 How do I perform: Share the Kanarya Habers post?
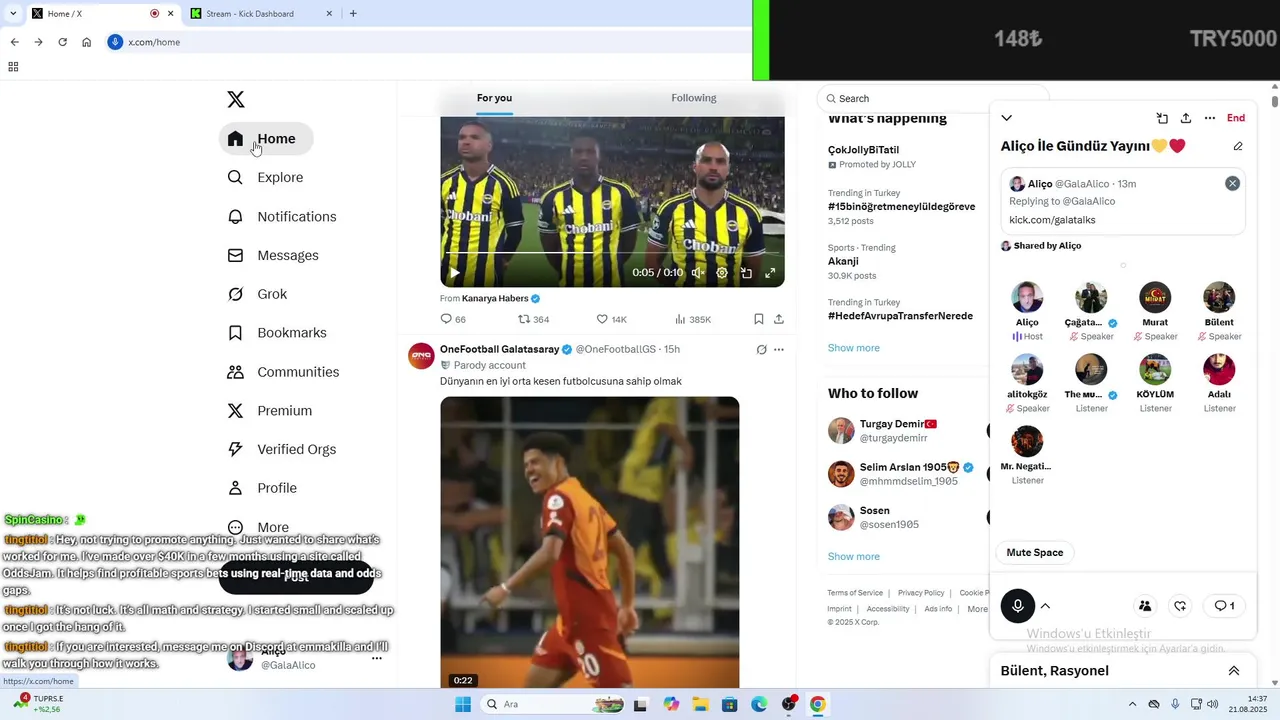(x=779, y=319)
